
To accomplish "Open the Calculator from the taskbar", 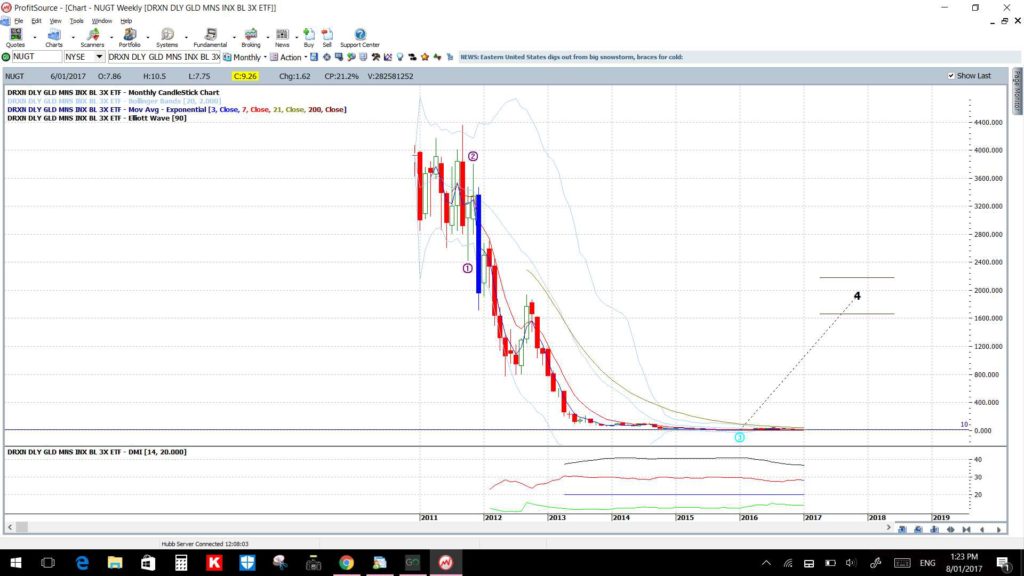I will (181, 562).
